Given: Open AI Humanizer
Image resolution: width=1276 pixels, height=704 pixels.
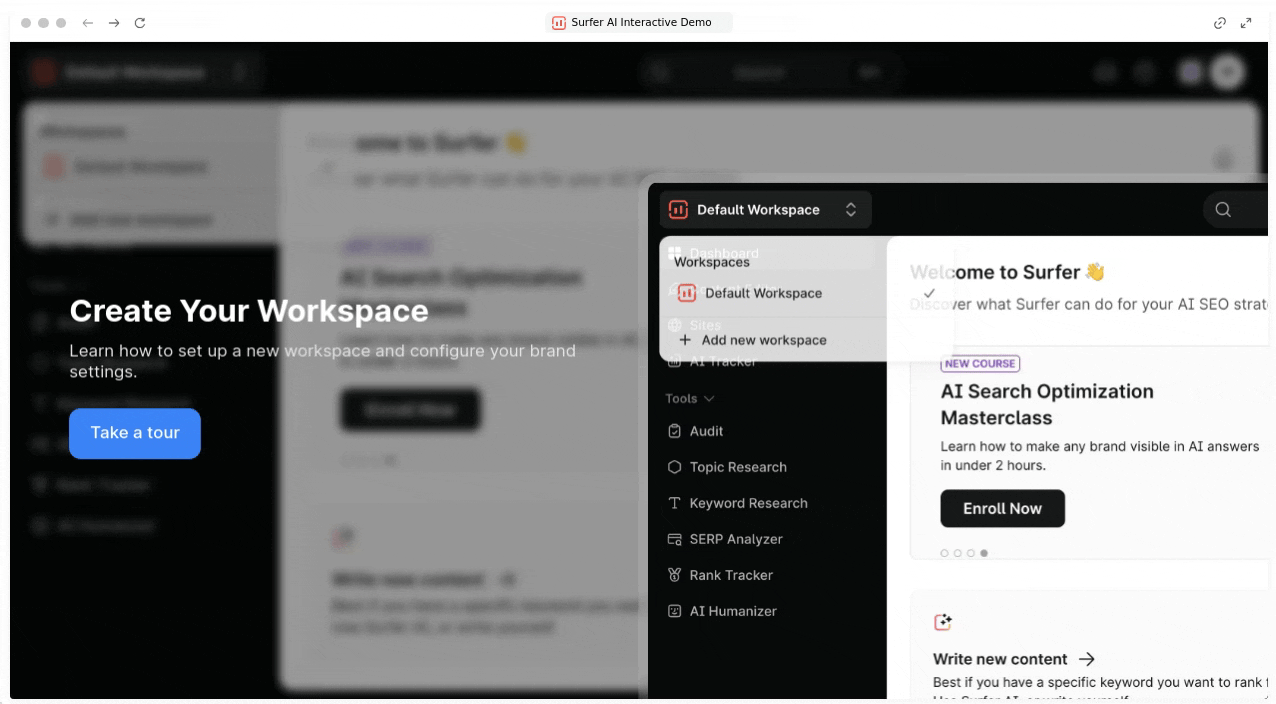Looking at the screenshot, I should pos(733,611).
